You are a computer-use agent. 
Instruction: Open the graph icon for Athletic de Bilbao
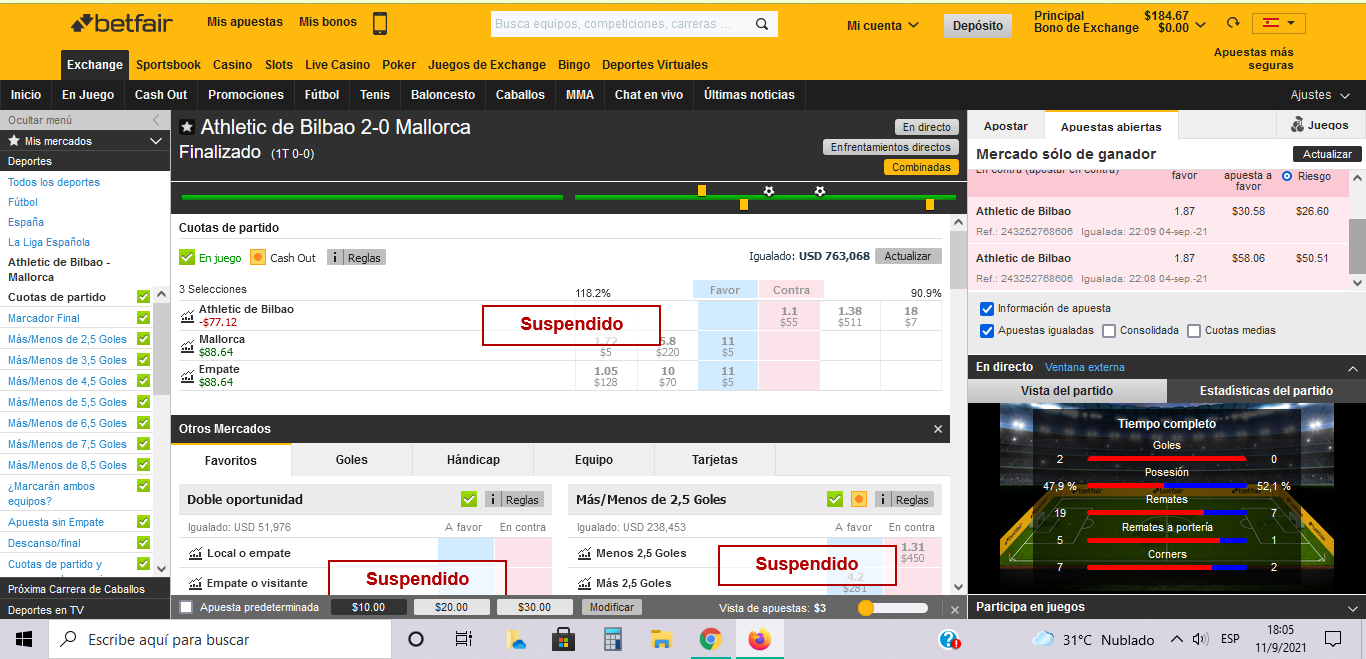click(x=187, y=316)
